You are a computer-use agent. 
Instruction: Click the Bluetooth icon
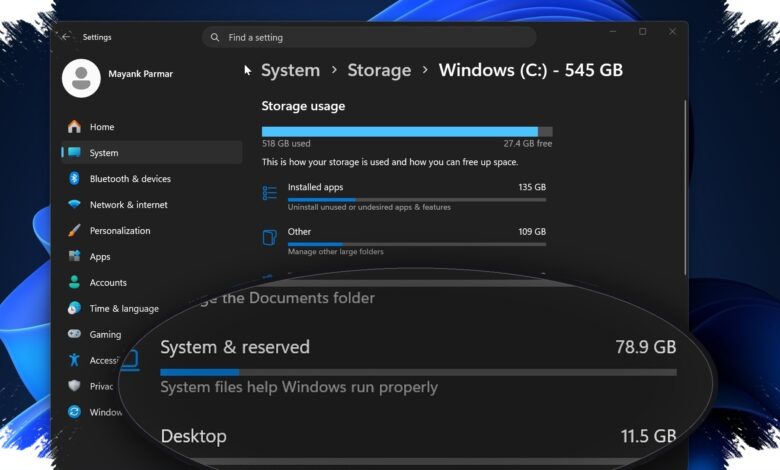[74, 178]
